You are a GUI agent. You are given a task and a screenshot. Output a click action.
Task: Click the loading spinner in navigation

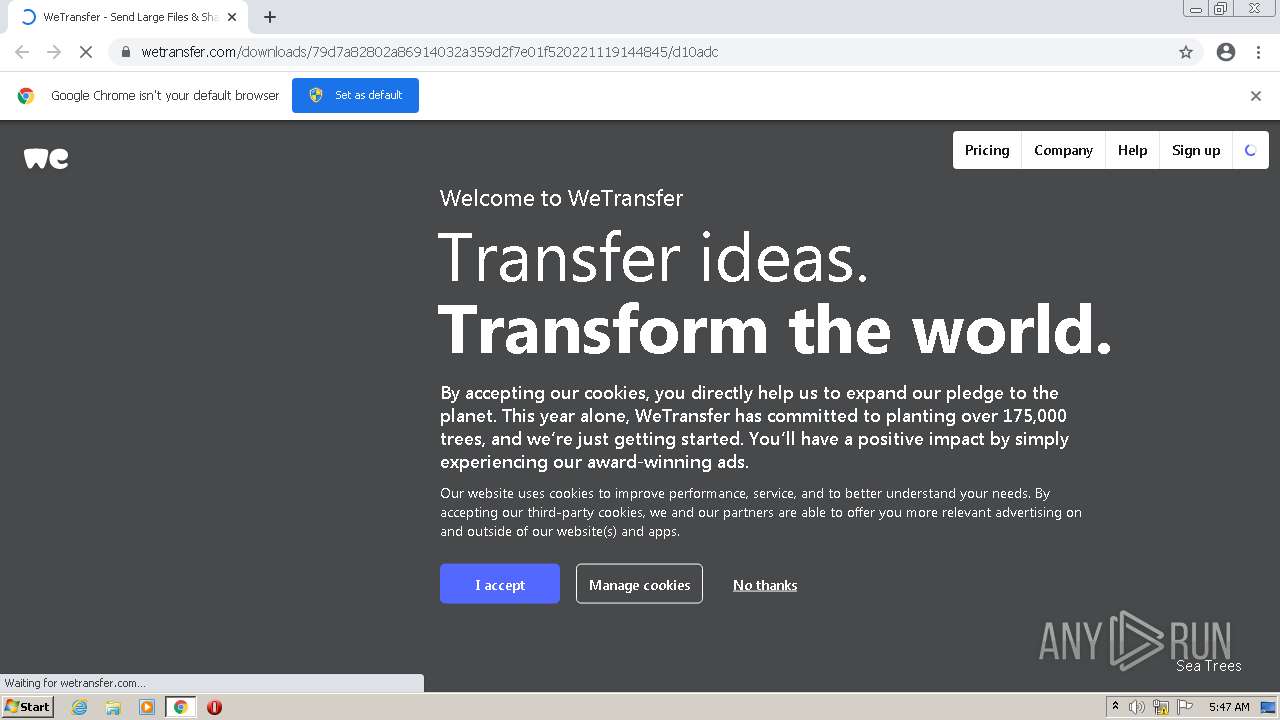coord(1250,150)
